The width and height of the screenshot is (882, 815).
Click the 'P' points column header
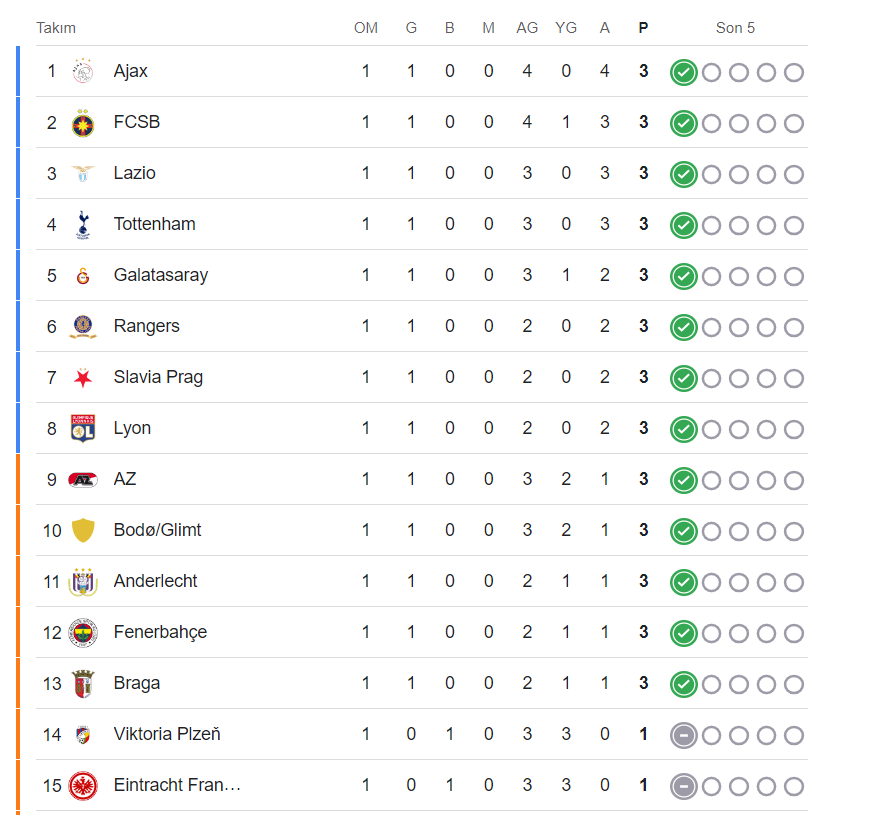point(643,28)
